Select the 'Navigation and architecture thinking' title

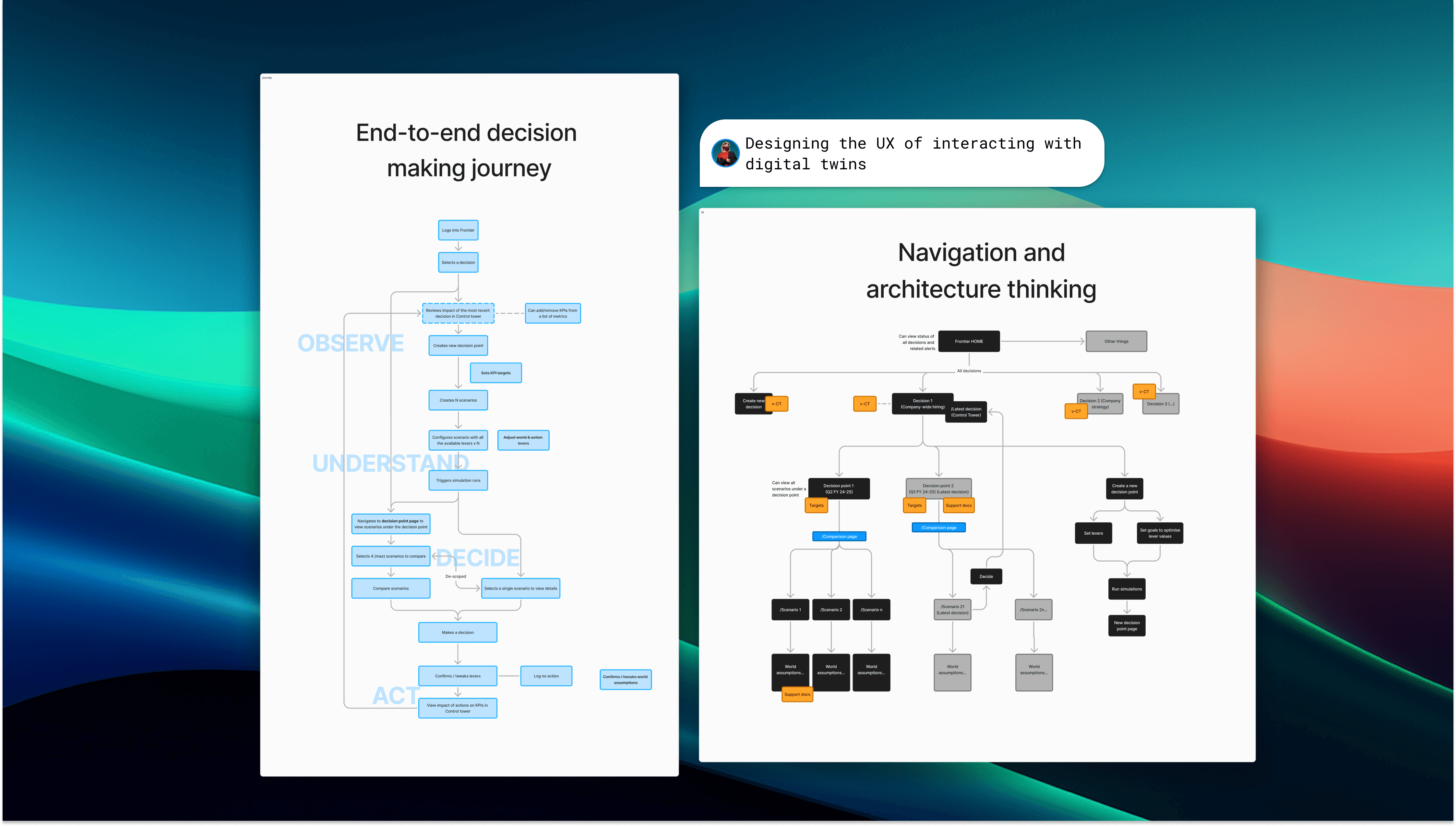point(981,271)
